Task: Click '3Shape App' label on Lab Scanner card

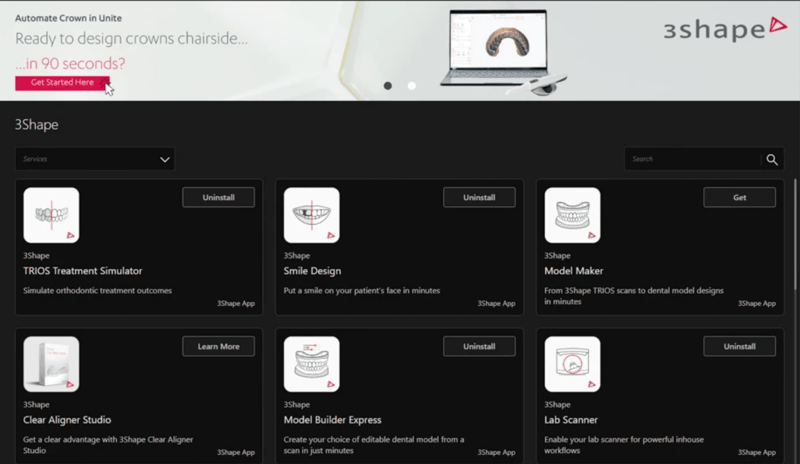Action: click(x=757, y=452)
